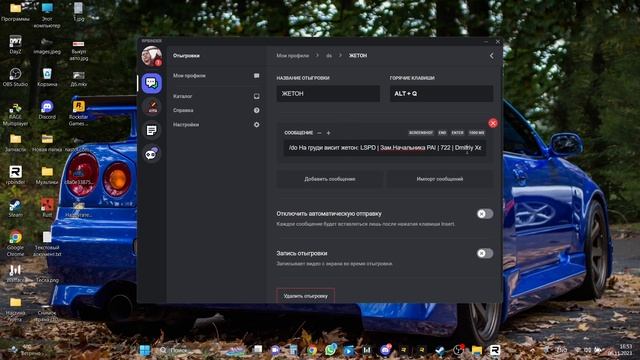Select the chat bubbles roleplay section icon
This screenshot has width=640, height=360.
[151, 83]
